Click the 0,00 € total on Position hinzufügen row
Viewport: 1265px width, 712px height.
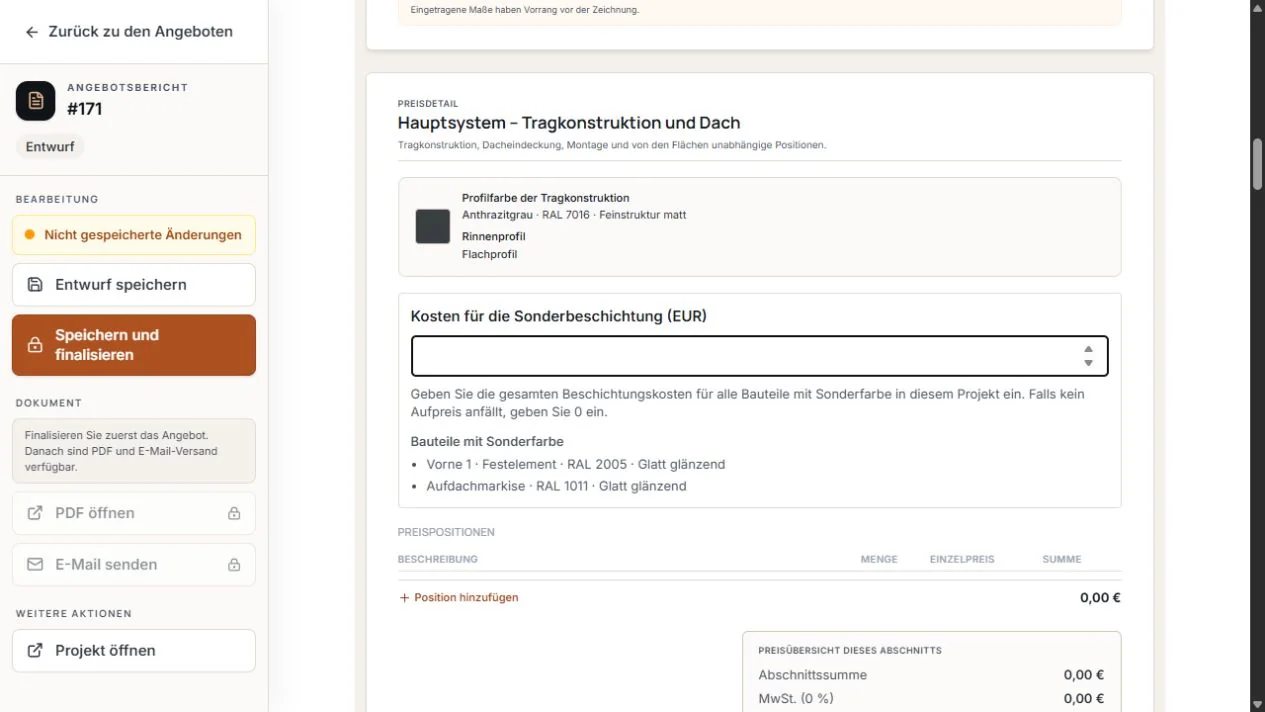click(x=1100, y=598)
